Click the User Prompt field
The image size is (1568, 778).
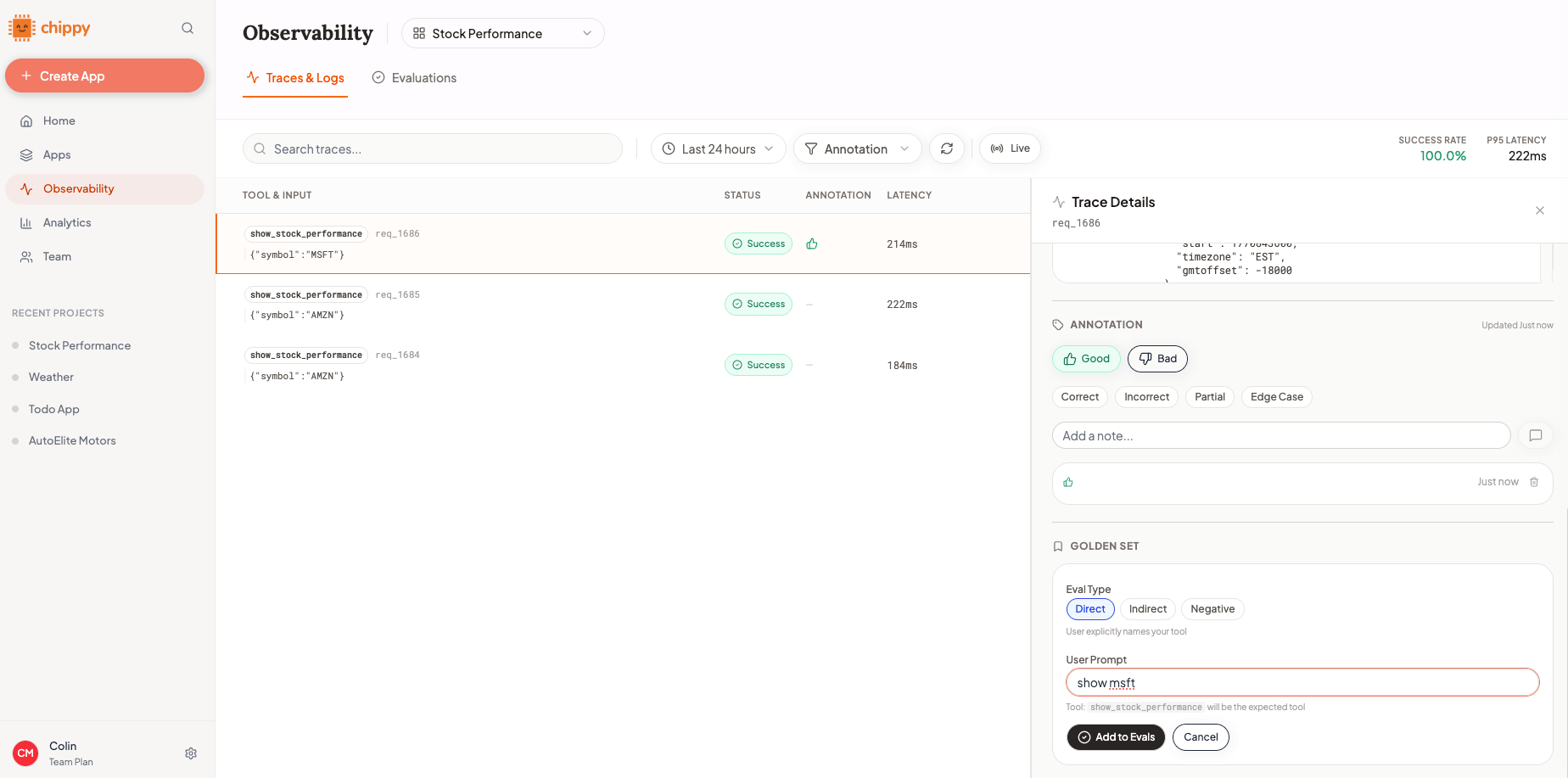[x=1302, y=682]
